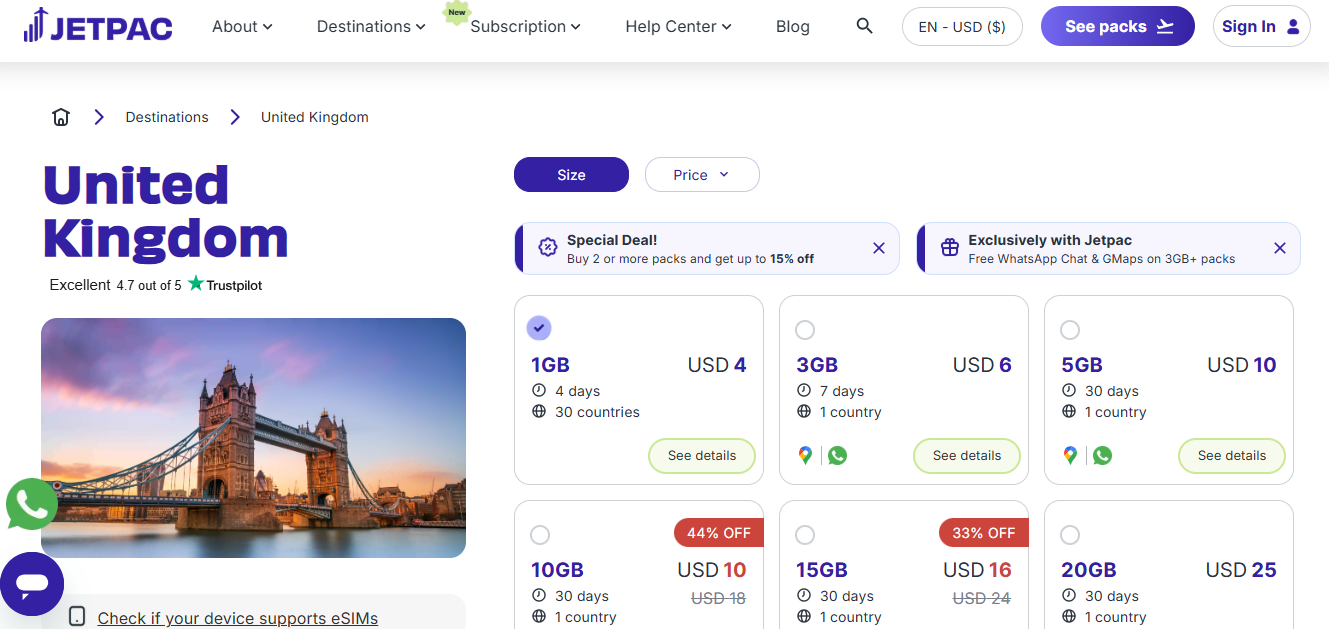Open the Blog page
This screenshot has height=629, width=1329.
[793, 27]
